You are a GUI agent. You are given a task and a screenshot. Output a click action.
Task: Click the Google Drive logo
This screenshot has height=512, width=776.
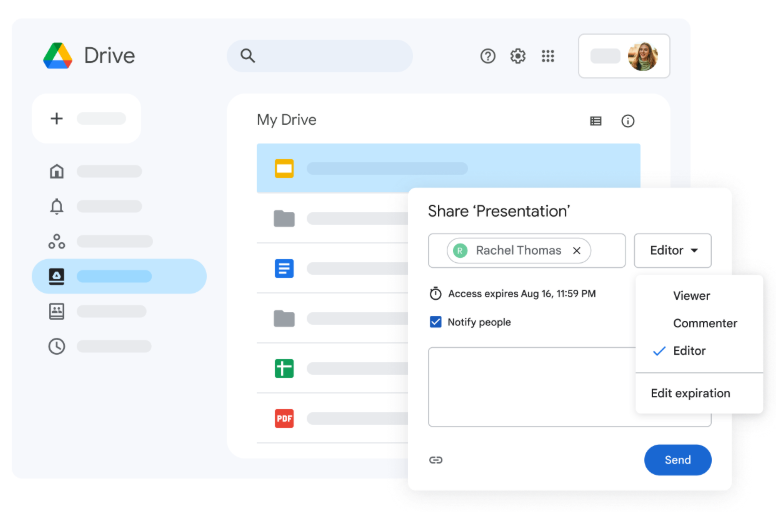pyautogui.click(x=58, y=55)
